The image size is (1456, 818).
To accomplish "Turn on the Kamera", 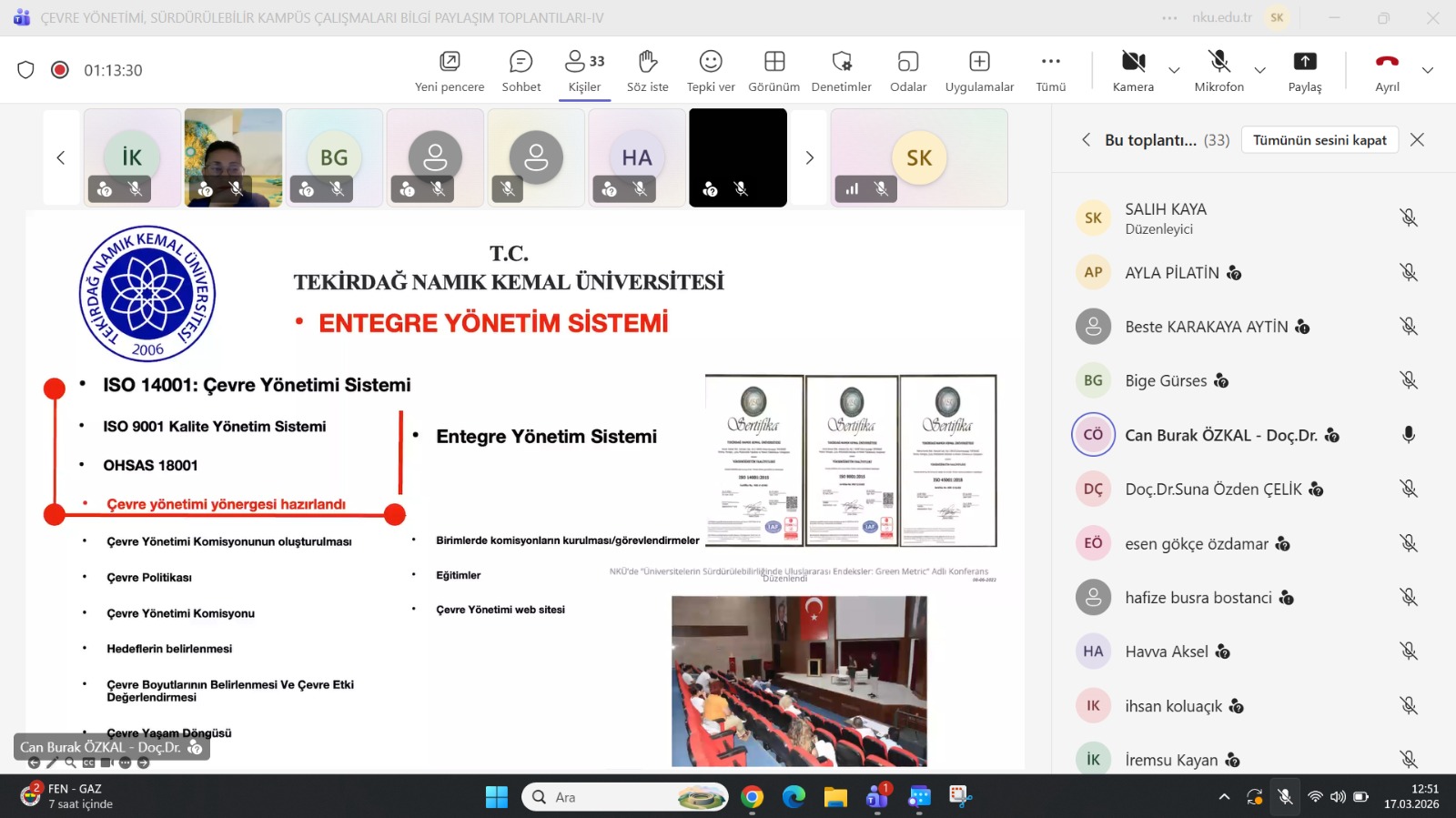I will pyautogui.click(x=1133, y=70).
